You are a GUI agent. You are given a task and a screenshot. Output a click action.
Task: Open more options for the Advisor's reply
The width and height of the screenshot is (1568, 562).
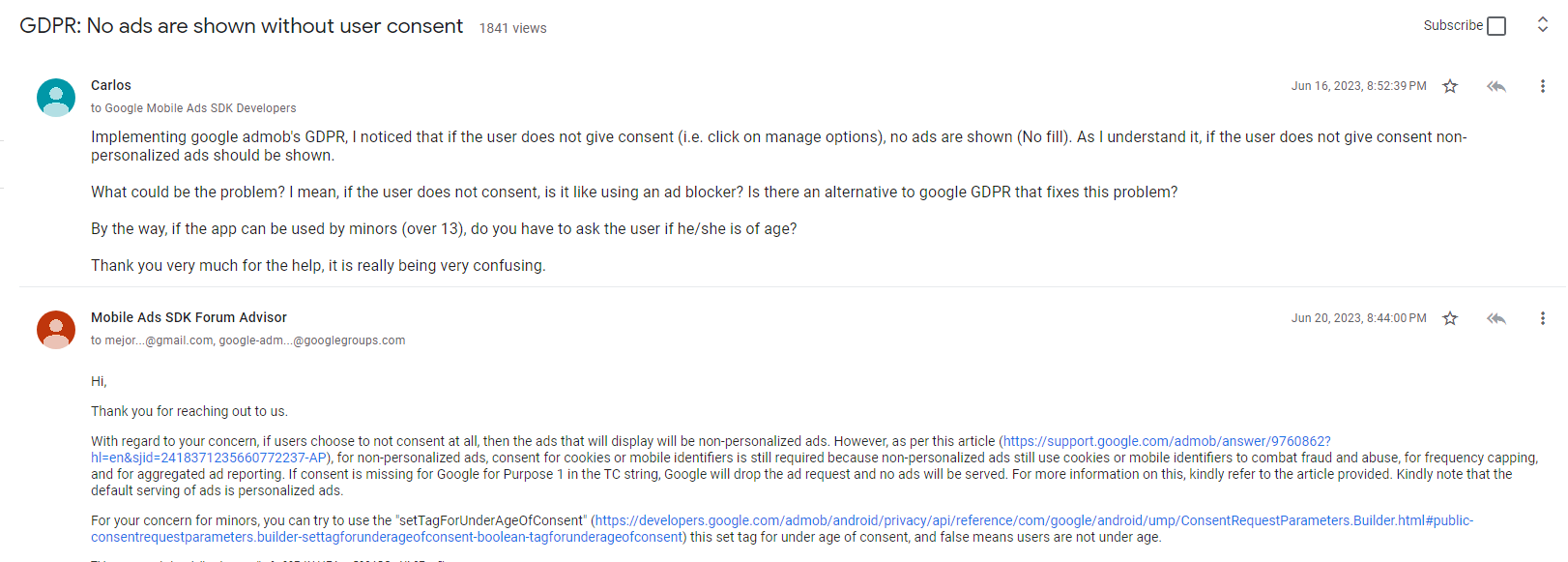pos(1543,317)
